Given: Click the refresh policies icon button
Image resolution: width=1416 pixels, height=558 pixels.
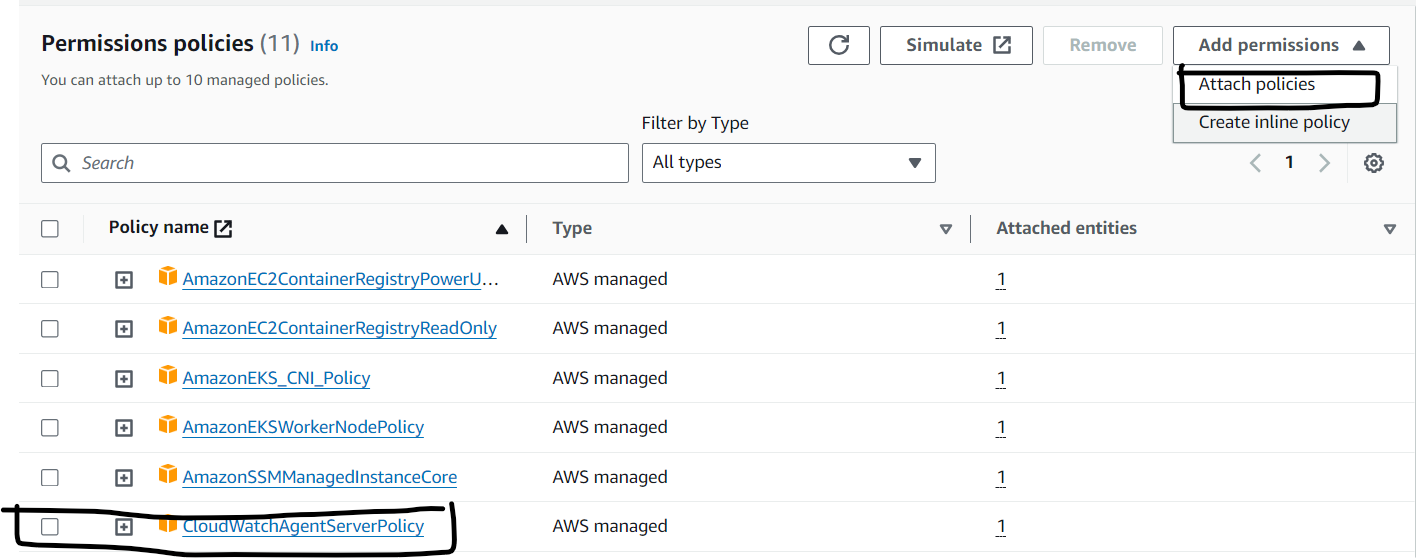Looking at the screenshot, I should (x=839, y=45).
